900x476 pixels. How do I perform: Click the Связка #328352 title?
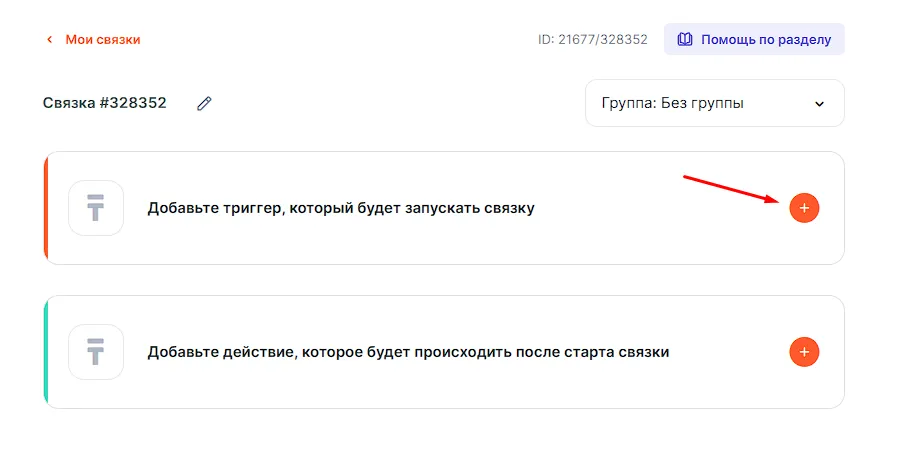point(105,103)
